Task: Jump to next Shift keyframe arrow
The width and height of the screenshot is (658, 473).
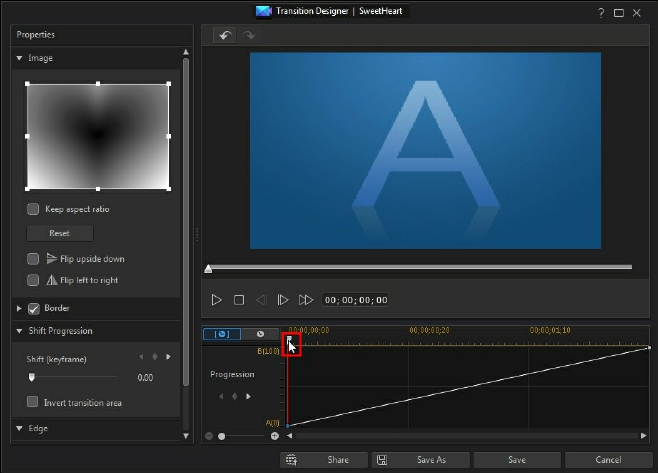Action: click(168, 356)
